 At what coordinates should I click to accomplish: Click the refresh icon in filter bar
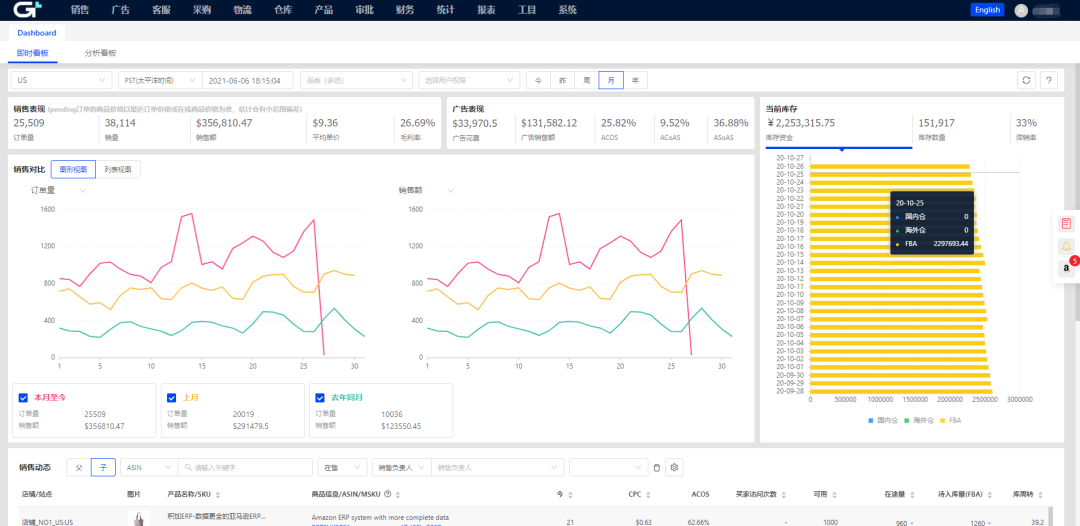tap(1026, 80)
